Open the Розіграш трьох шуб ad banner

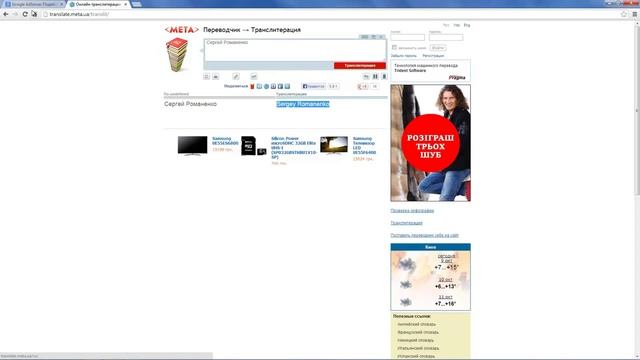coord(430,143)
